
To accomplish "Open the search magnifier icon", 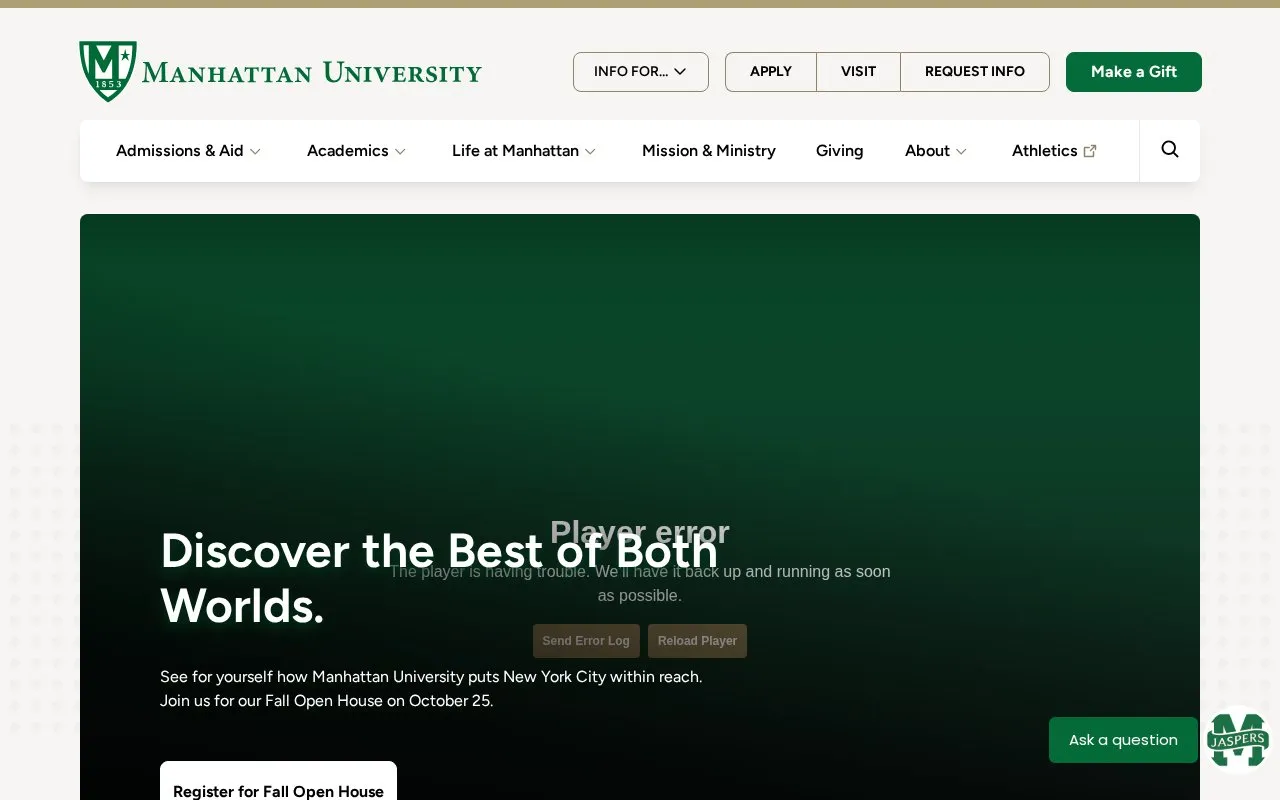I will click(x=1170, y=150).
